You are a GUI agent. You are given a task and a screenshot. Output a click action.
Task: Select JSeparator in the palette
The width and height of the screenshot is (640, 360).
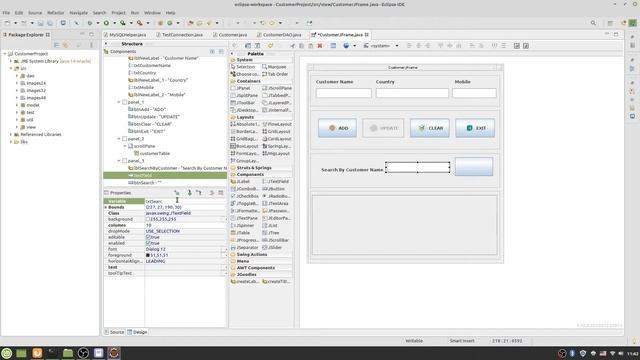244,248
